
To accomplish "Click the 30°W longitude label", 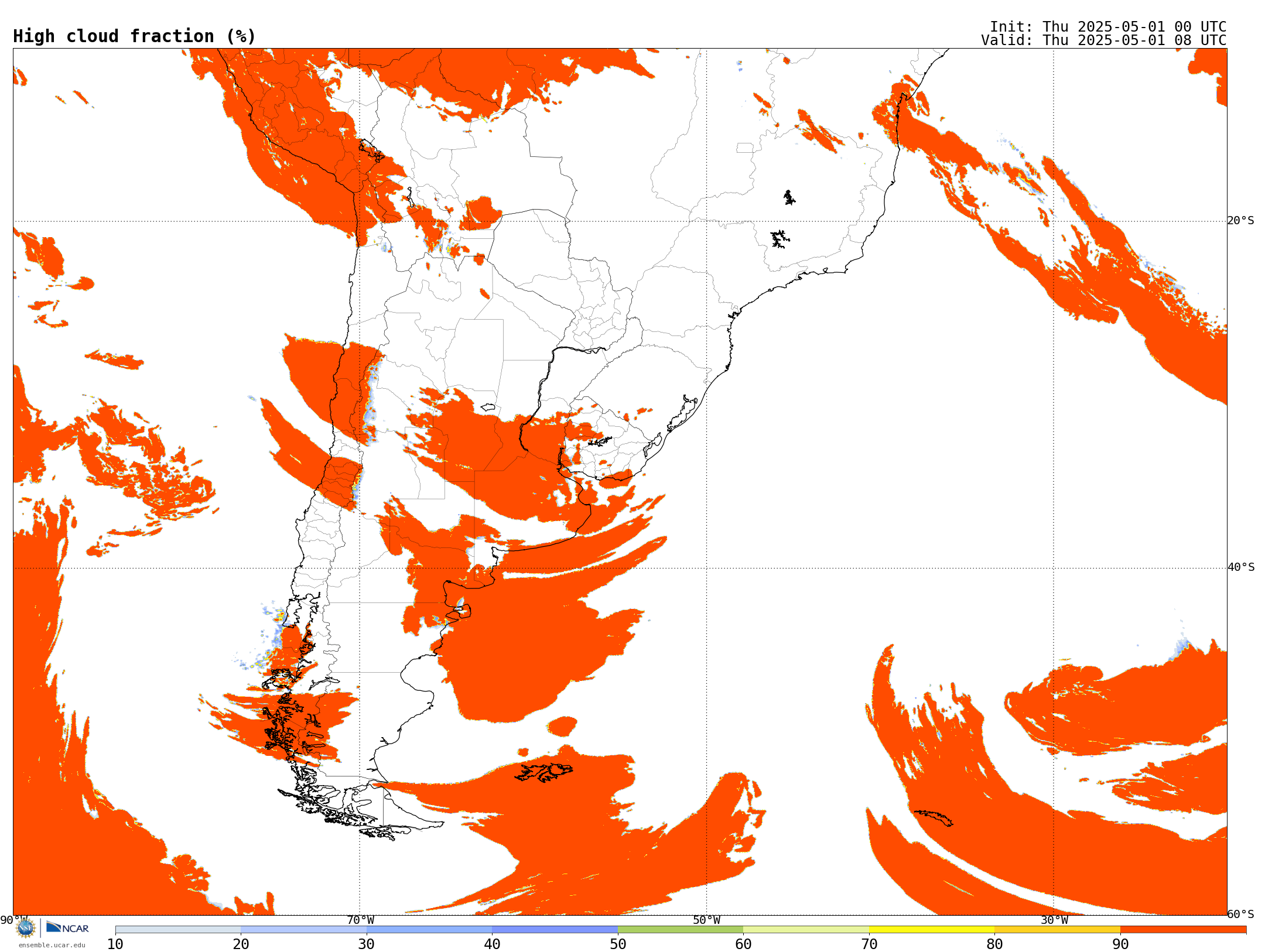I will (1054, 920).
